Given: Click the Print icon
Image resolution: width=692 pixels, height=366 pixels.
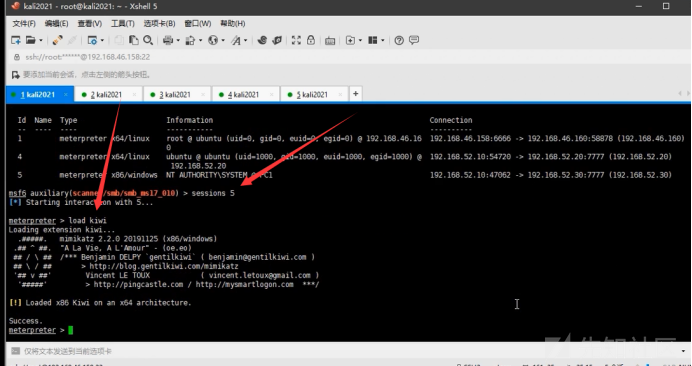Looking at the screenshot, I should pyautogui.click(x=168, y=41).
